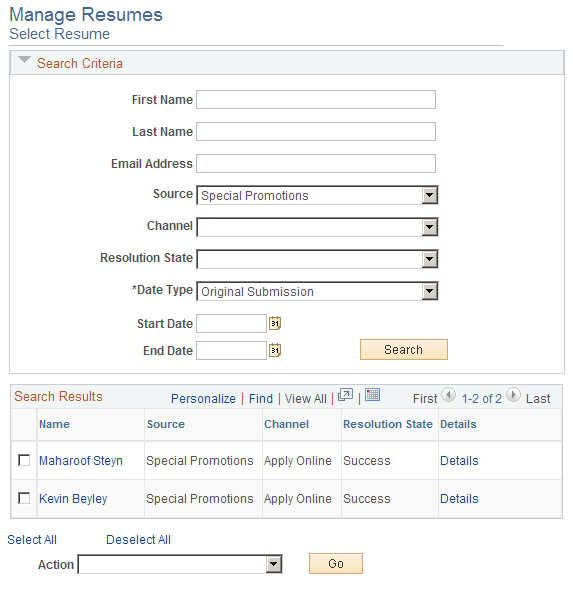Screen dimensions: 573x589
Task: Sort by Resolution State column header
Action: click(x=388, y=424)
